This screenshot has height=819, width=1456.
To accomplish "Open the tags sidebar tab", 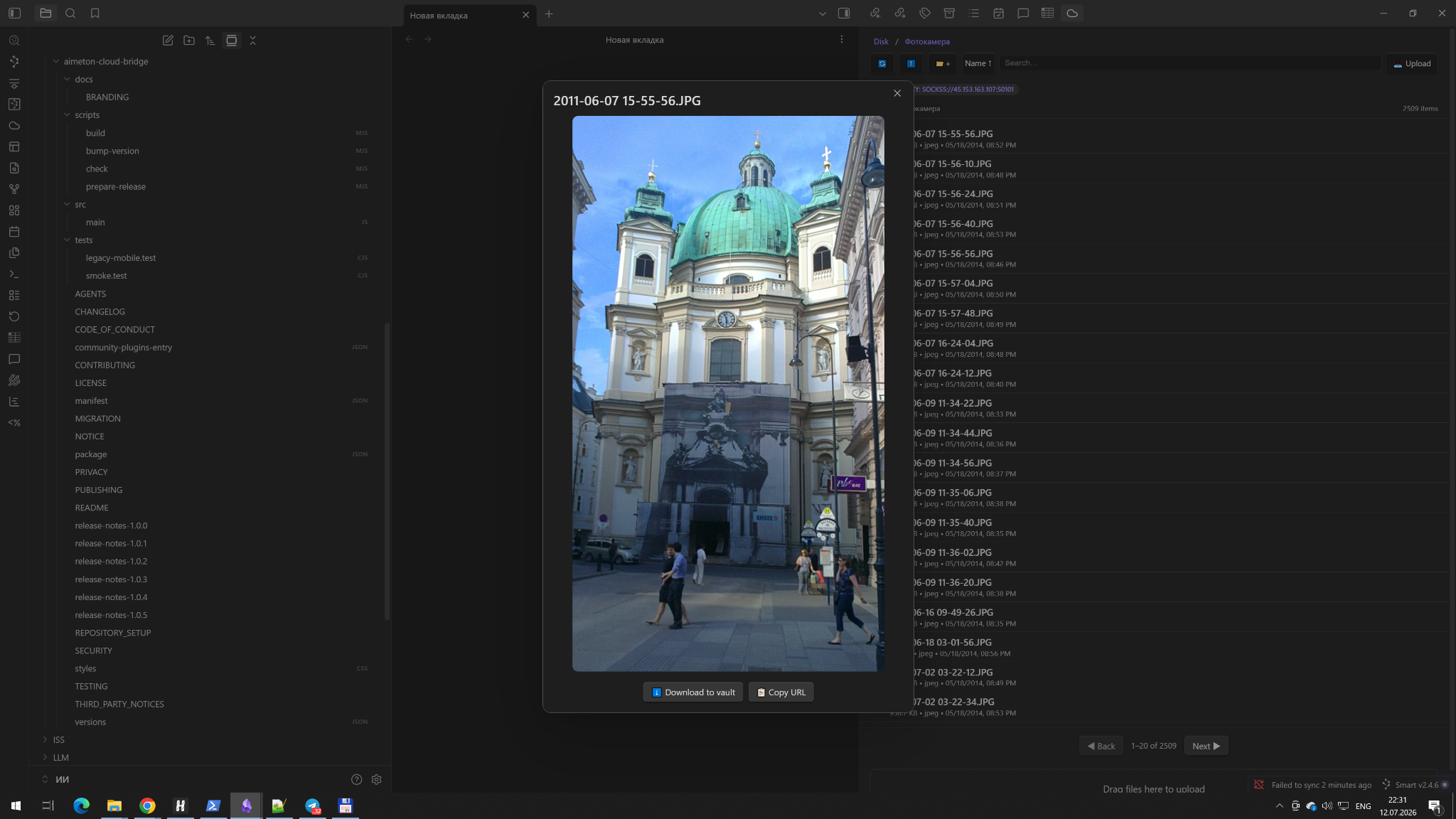I will pos(925,14).
